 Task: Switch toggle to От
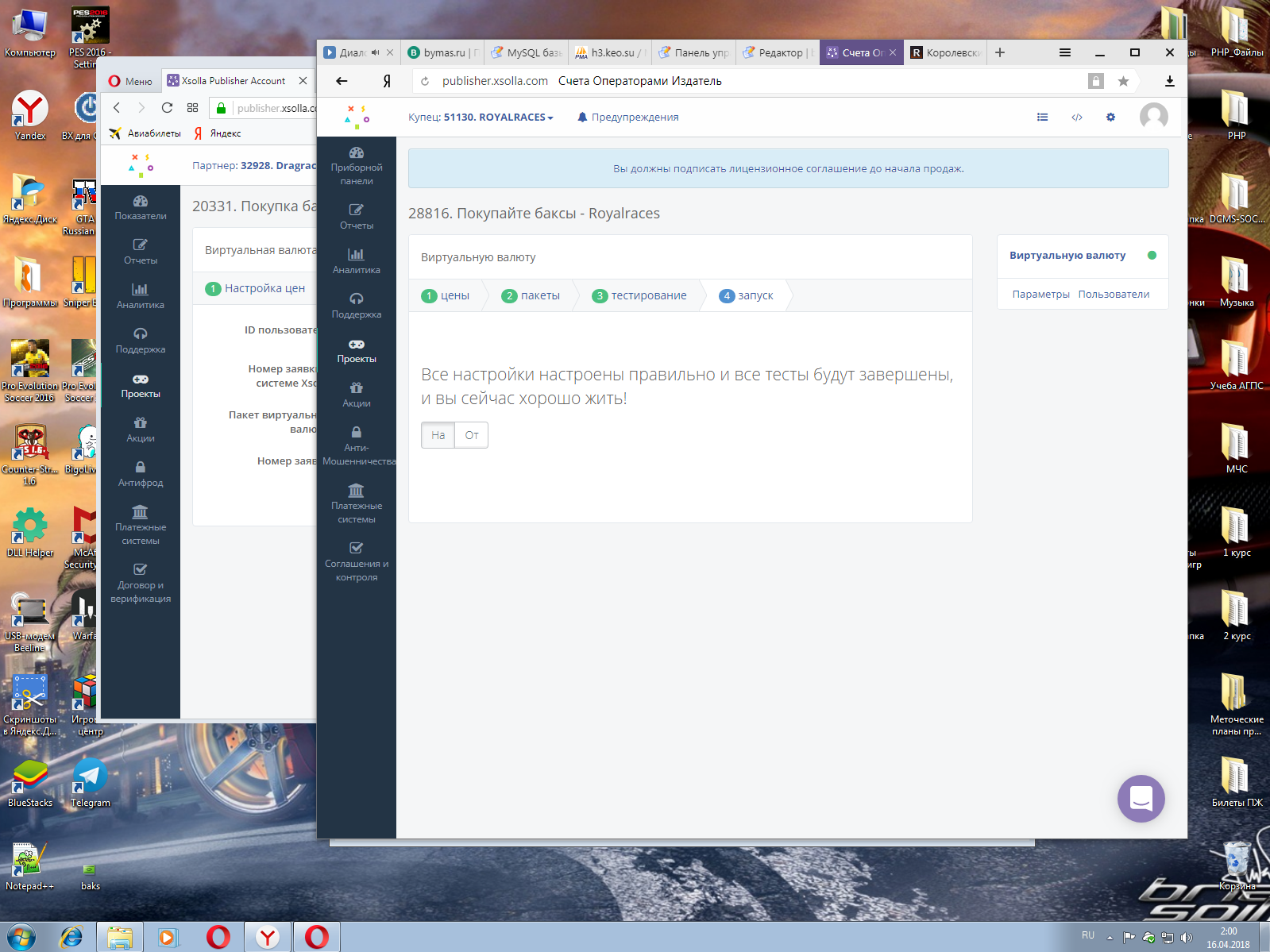click(x=472, y=435)
